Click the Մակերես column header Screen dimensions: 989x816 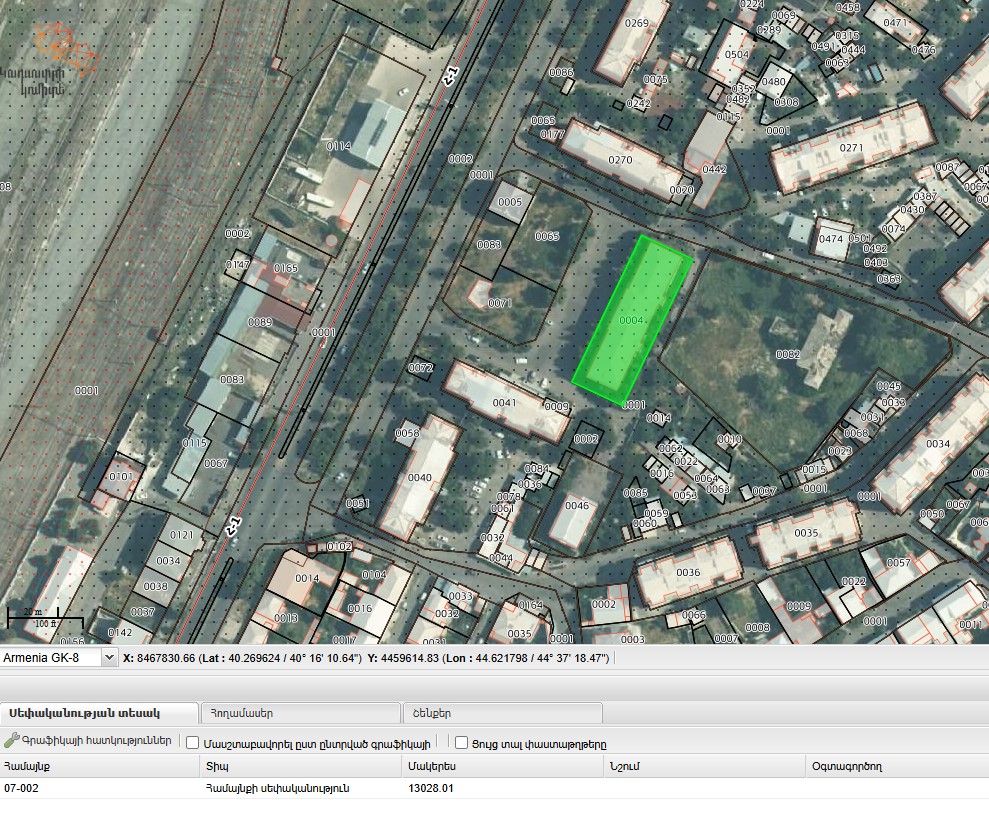point(503,766)
